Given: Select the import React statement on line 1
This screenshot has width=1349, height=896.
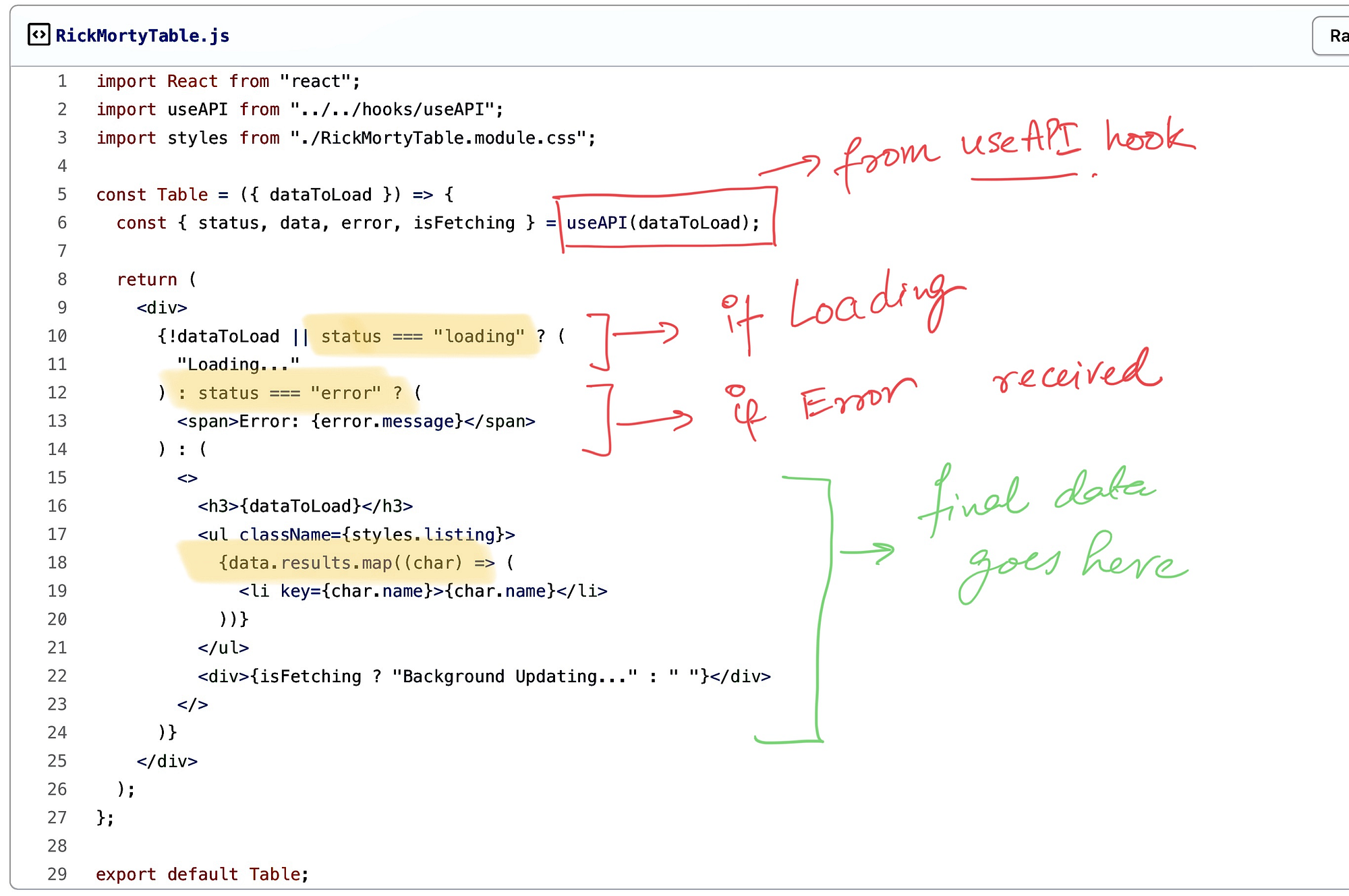Looking at the screenshot, I should coord(229,81).
